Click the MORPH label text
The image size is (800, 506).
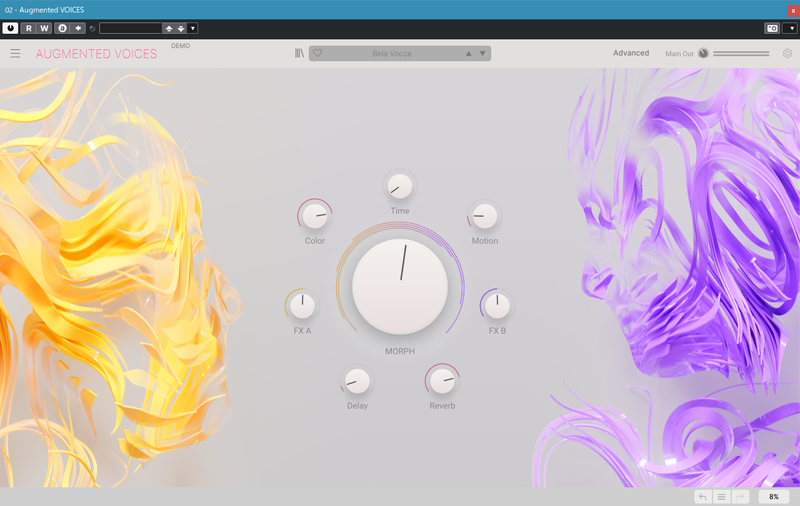(x=400, y=351)
